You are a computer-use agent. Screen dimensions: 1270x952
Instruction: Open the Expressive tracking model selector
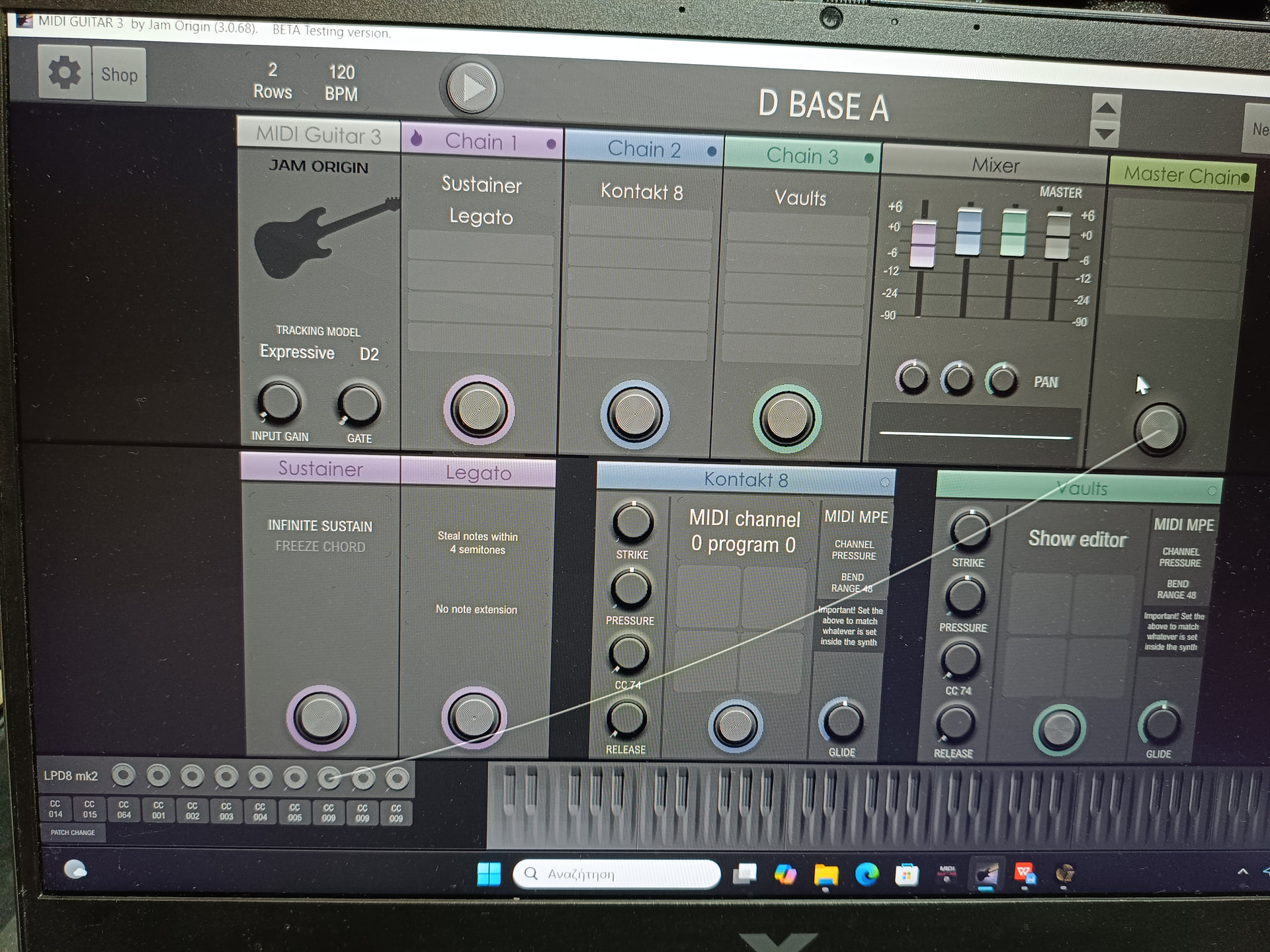(x=297, y=352)
